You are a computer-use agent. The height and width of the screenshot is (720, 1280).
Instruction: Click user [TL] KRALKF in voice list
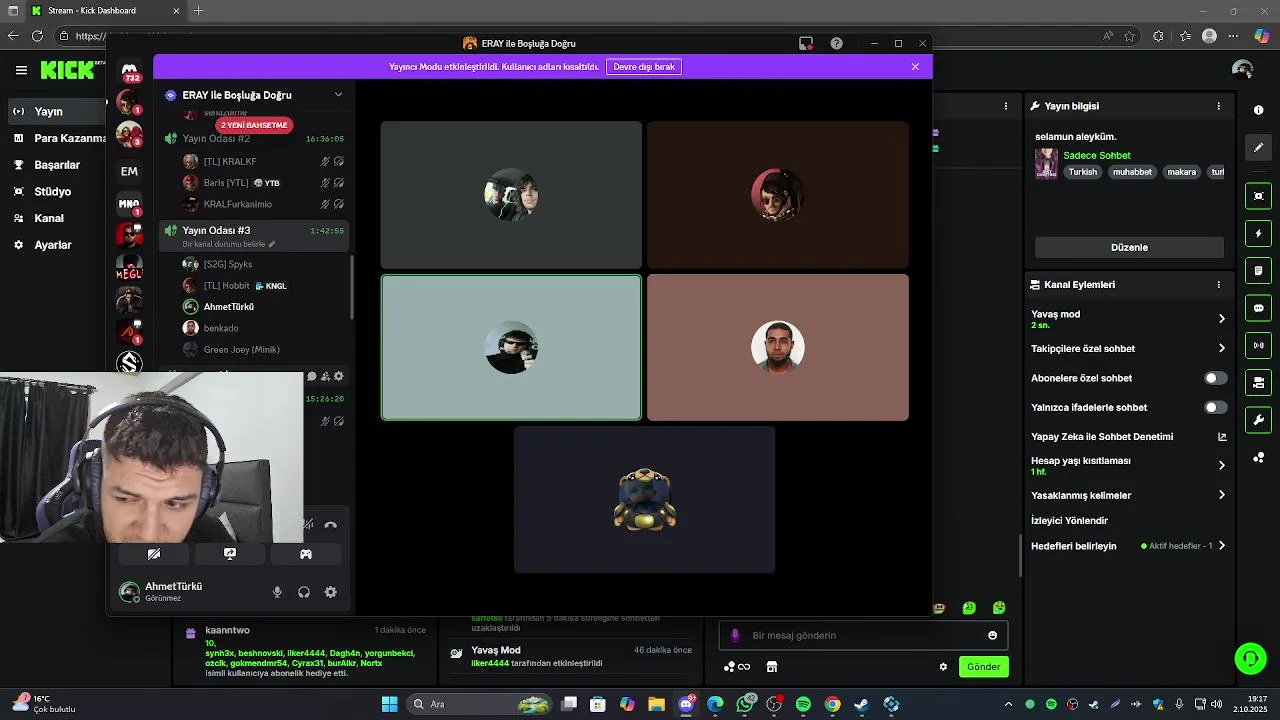(230, 161)
